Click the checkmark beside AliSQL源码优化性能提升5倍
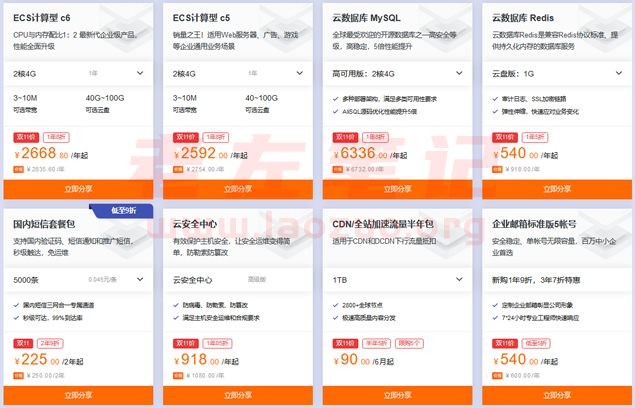This screenshot has height=408, width=635. pos(335,111)
